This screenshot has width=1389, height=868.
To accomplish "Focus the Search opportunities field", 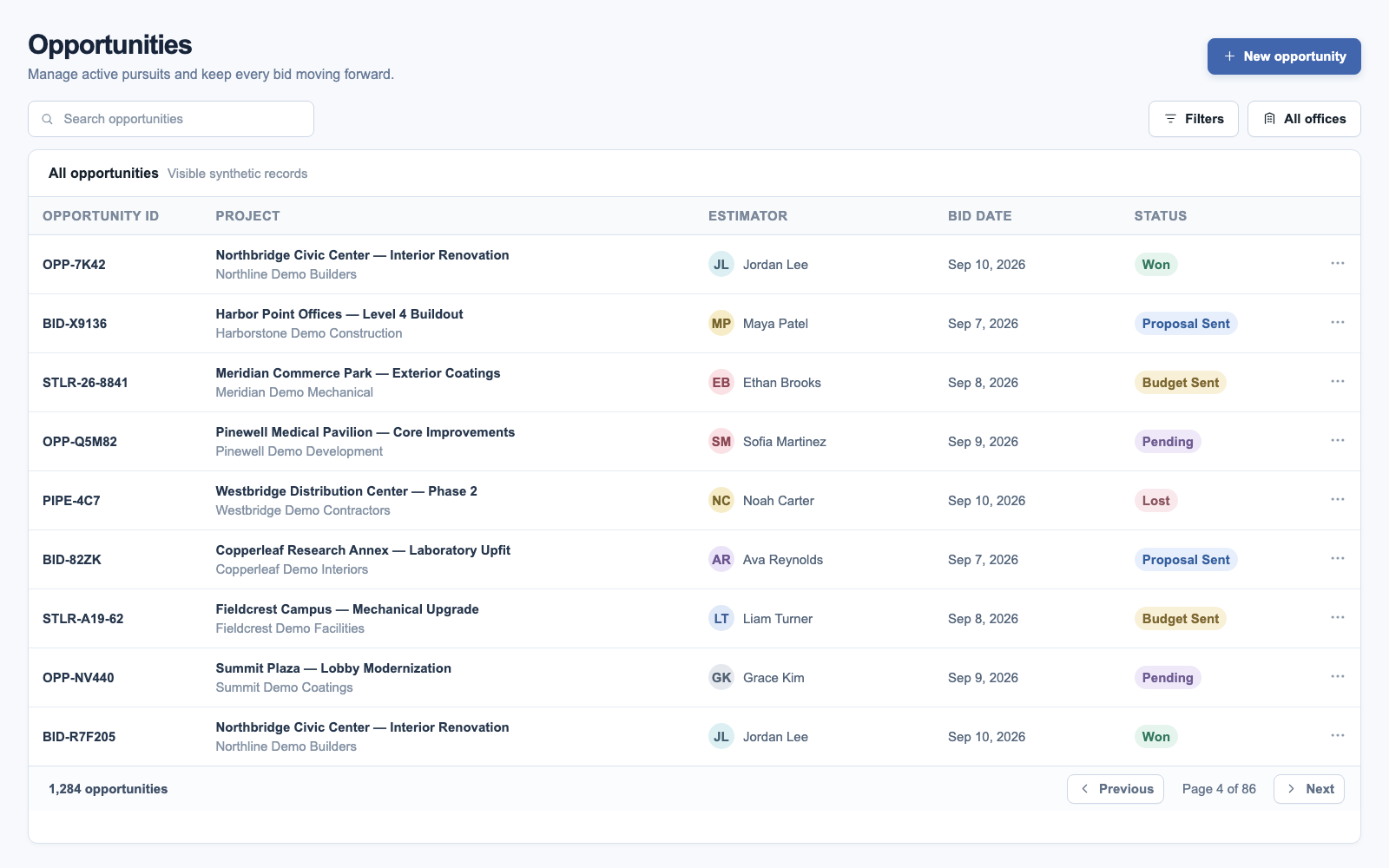I will [171, 119].
